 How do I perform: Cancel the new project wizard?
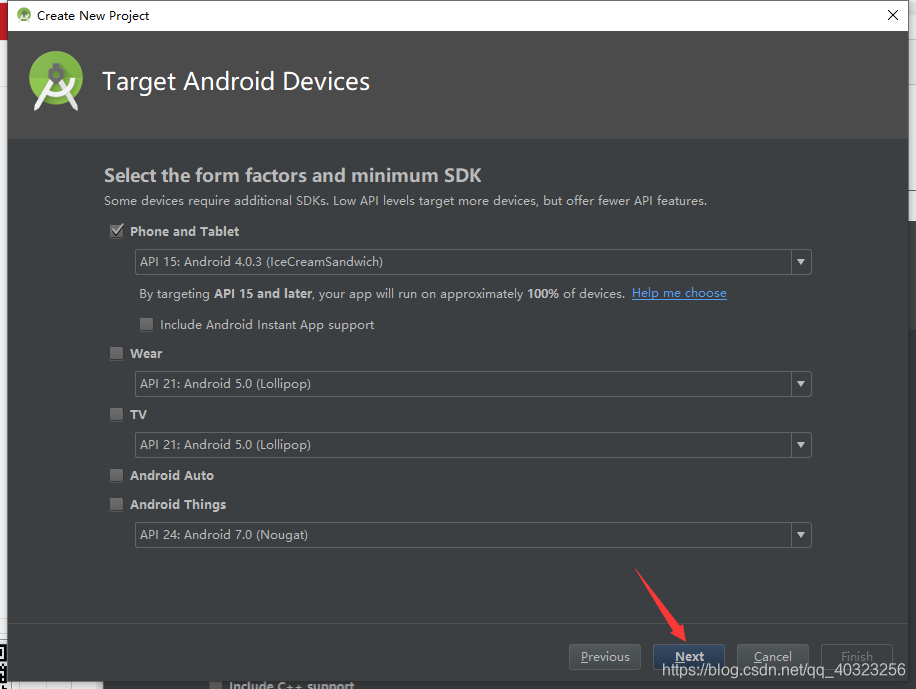pyautogui.click(x=772, y=657)
